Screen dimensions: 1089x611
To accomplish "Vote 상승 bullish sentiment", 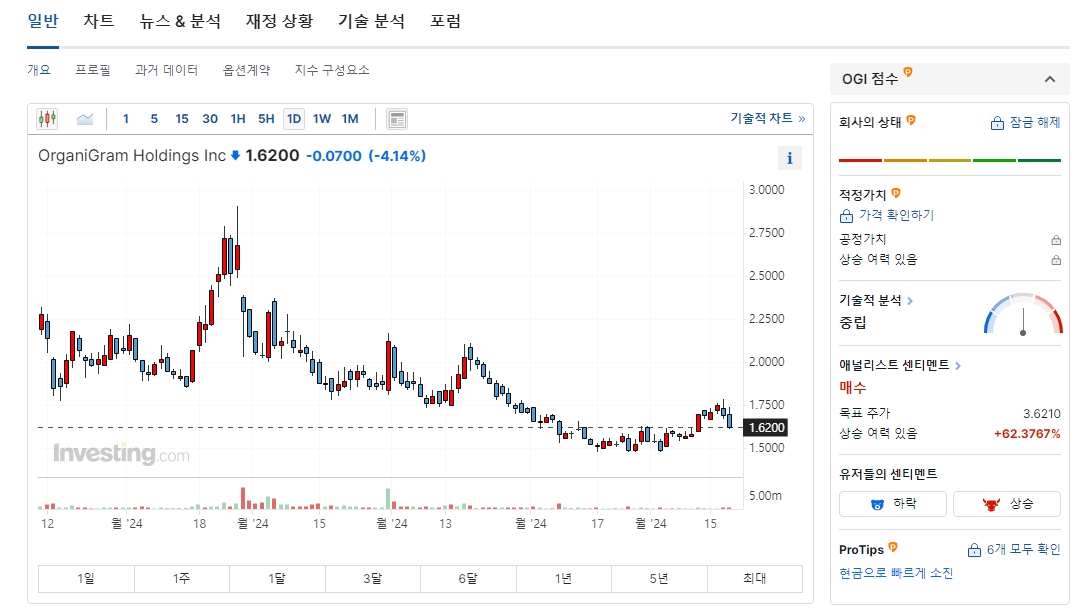I will (1007, 504).
